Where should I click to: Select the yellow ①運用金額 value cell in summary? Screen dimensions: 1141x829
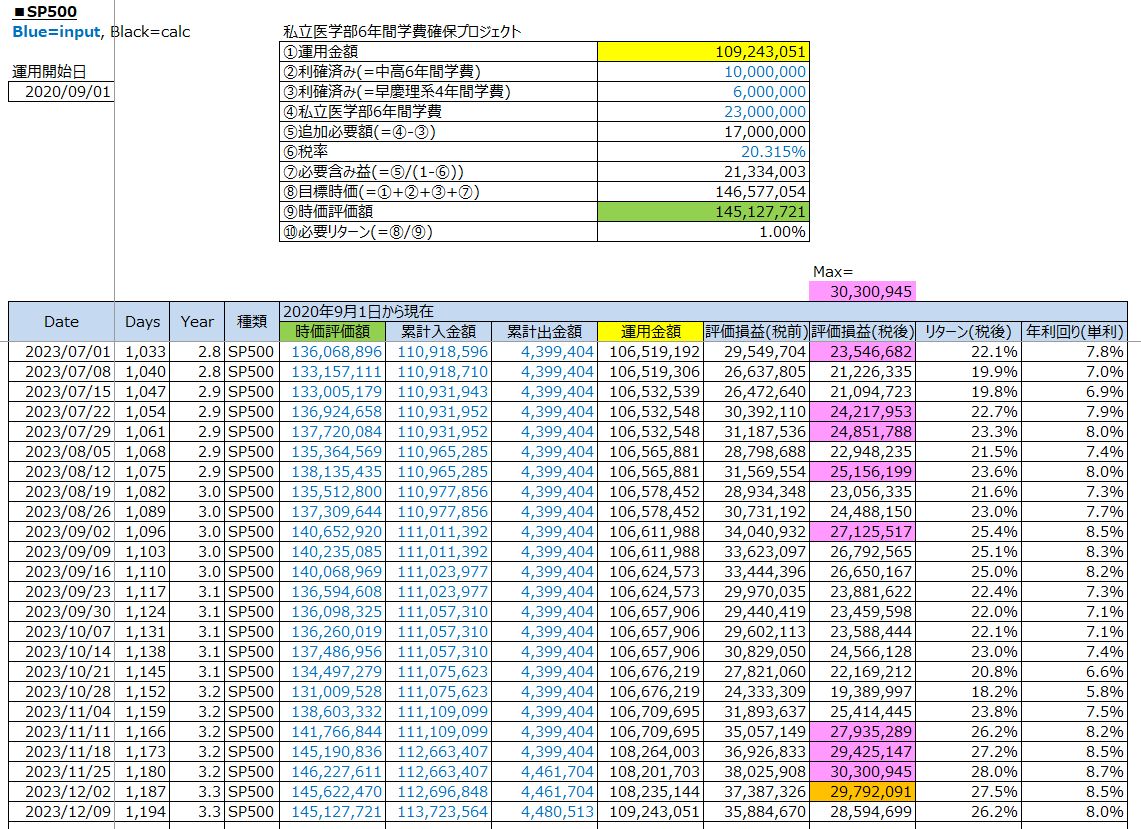pyautogui.click(x=702, y=52)
